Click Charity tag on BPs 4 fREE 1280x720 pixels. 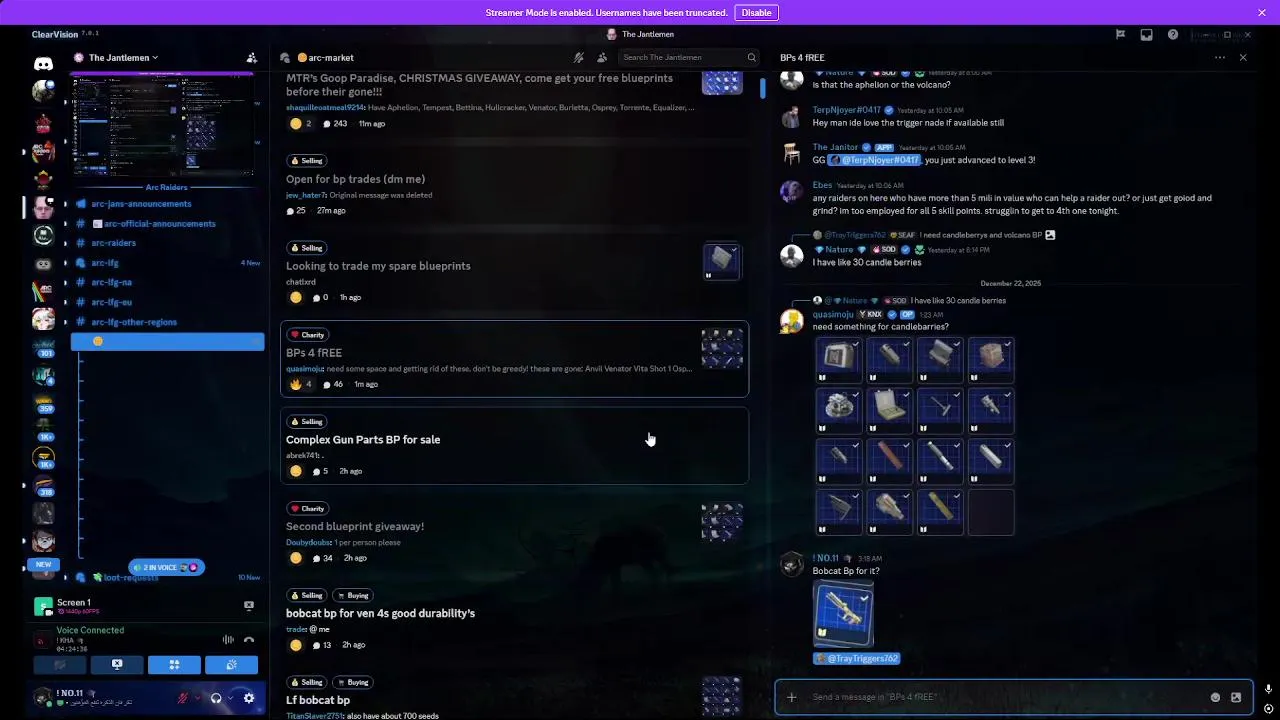pyautogui.click(x=308, y=335)
